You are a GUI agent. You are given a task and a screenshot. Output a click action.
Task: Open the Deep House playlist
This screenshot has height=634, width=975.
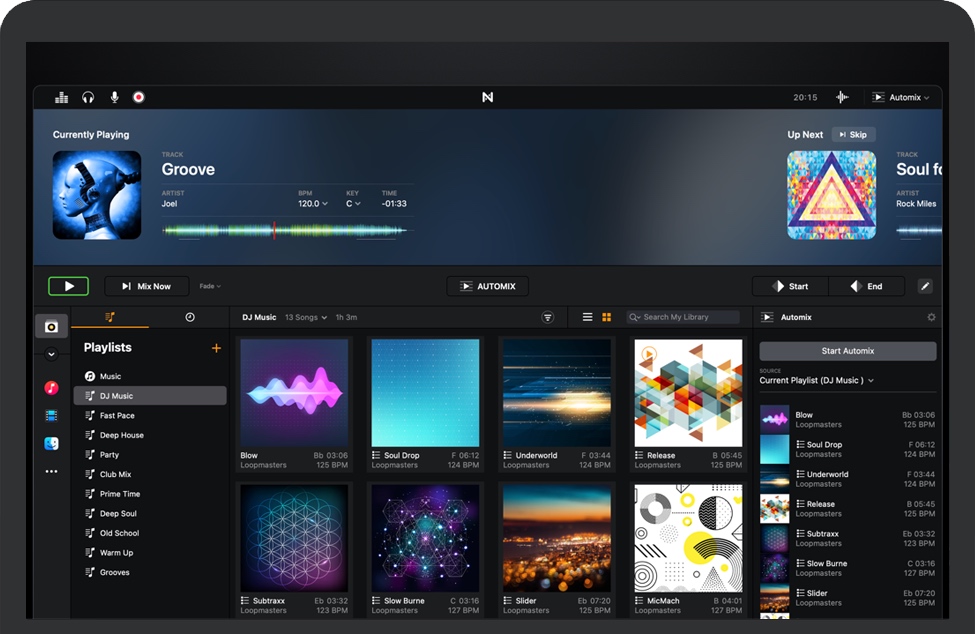tap(149, 436)
